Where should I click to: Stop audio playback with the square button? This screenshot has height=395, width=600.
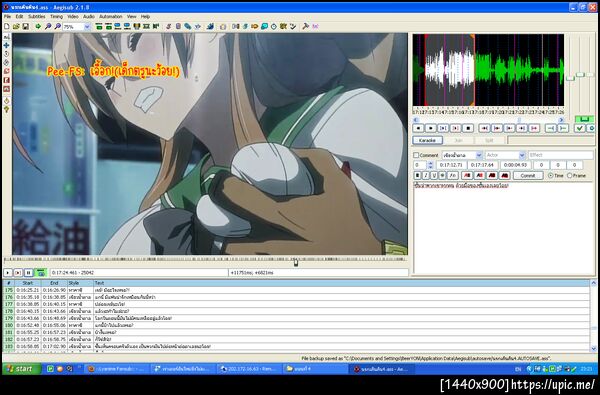[468, 129]
